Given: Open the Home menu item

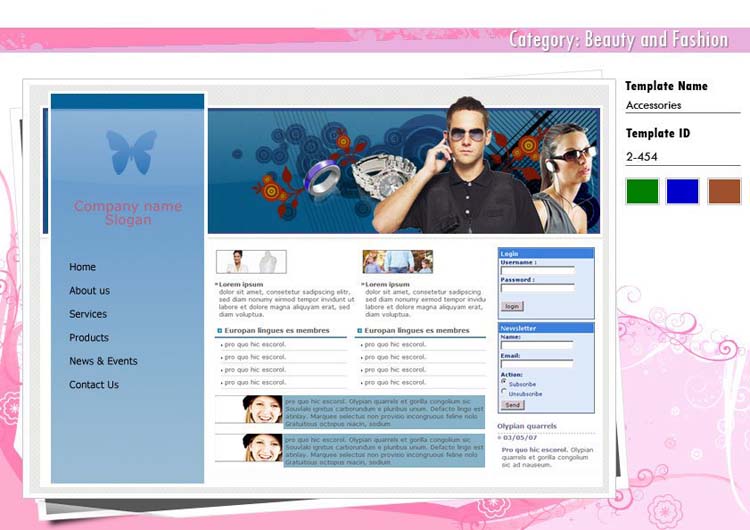Looking at the screenshot, I should [x=82, y=267].
